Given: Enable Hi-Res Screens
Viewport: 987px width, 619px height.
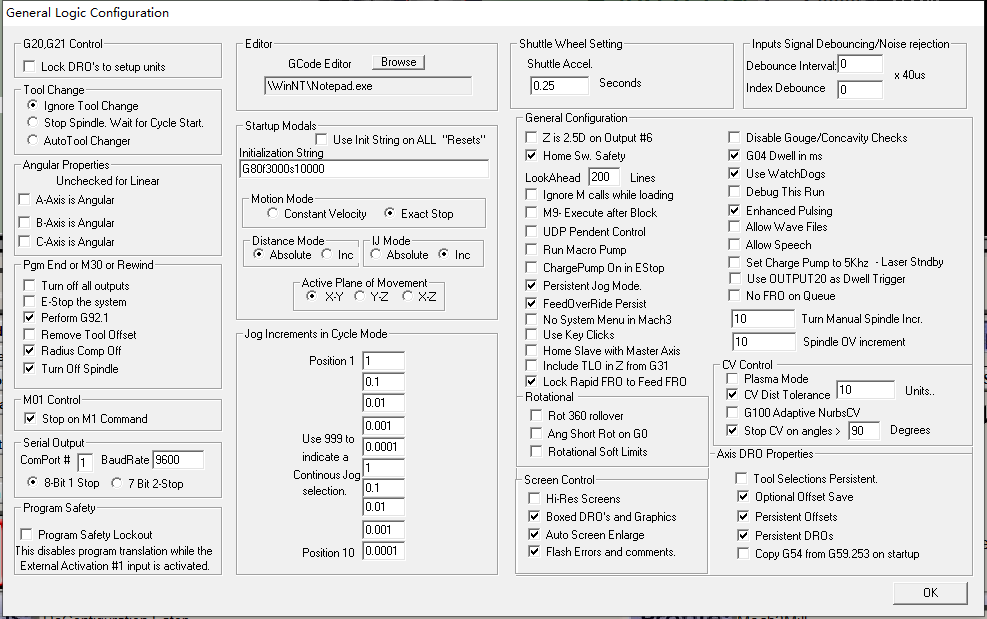Looking at the screenshot, I should pos(534,498).
